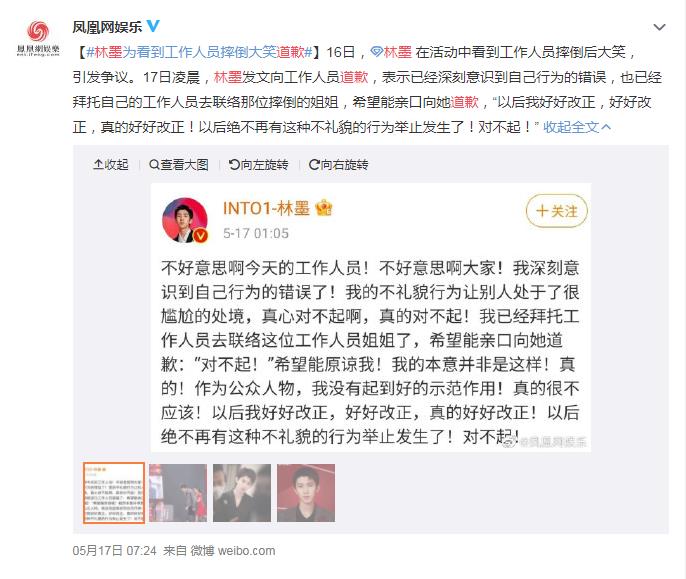This screenshot has width=686, height=579.
Task: Click INTO1-林墨 profile avatar in image
Action: coord(185,220)
